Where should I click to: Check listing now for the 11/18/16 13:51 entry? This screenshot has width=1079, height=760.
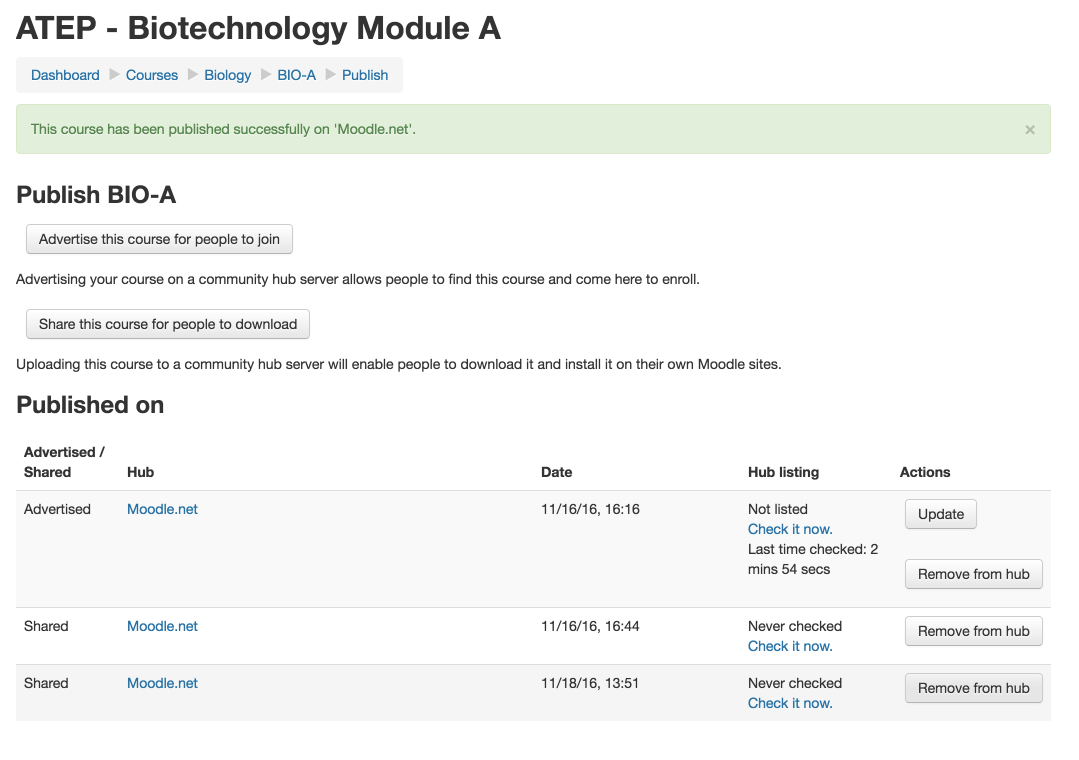tap(790, 704)
